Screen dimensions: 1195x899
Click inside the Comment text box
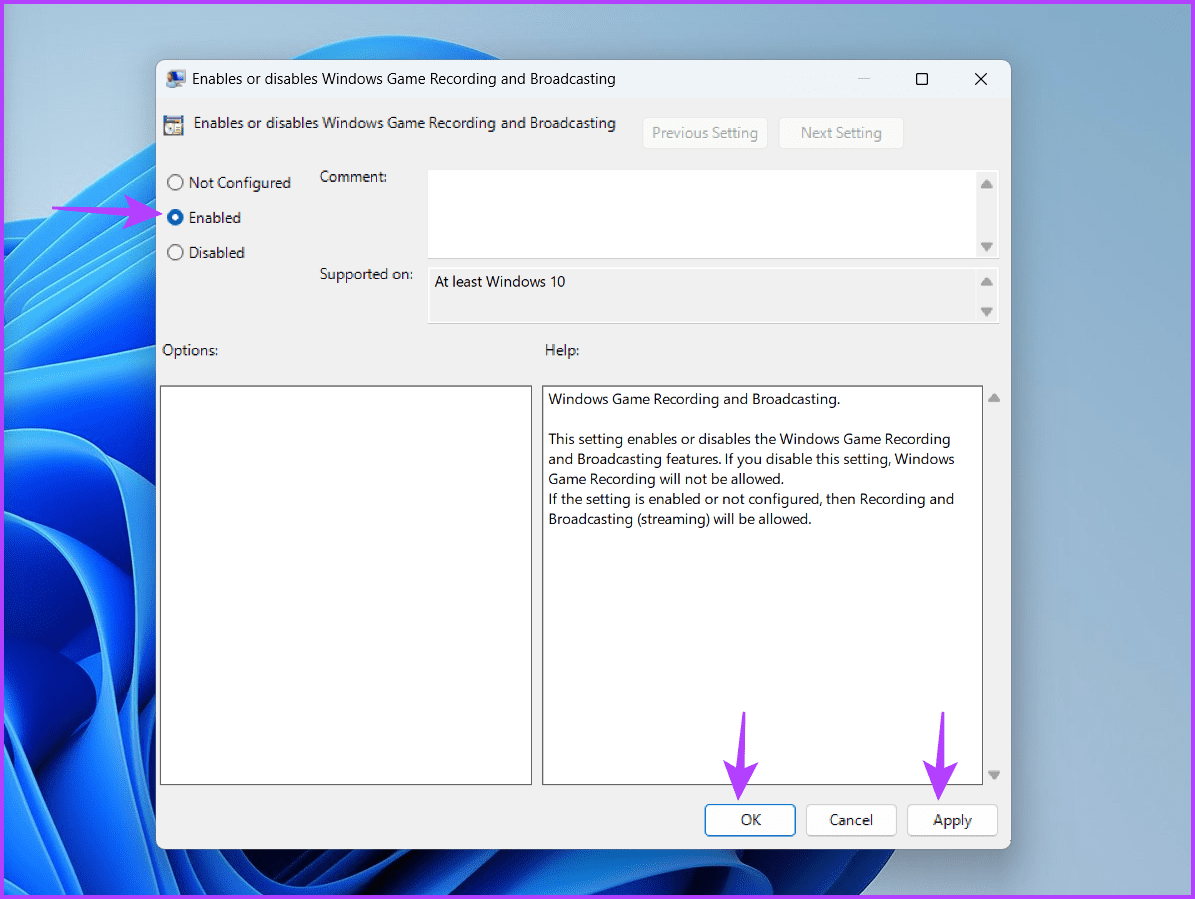click(701, 214)
